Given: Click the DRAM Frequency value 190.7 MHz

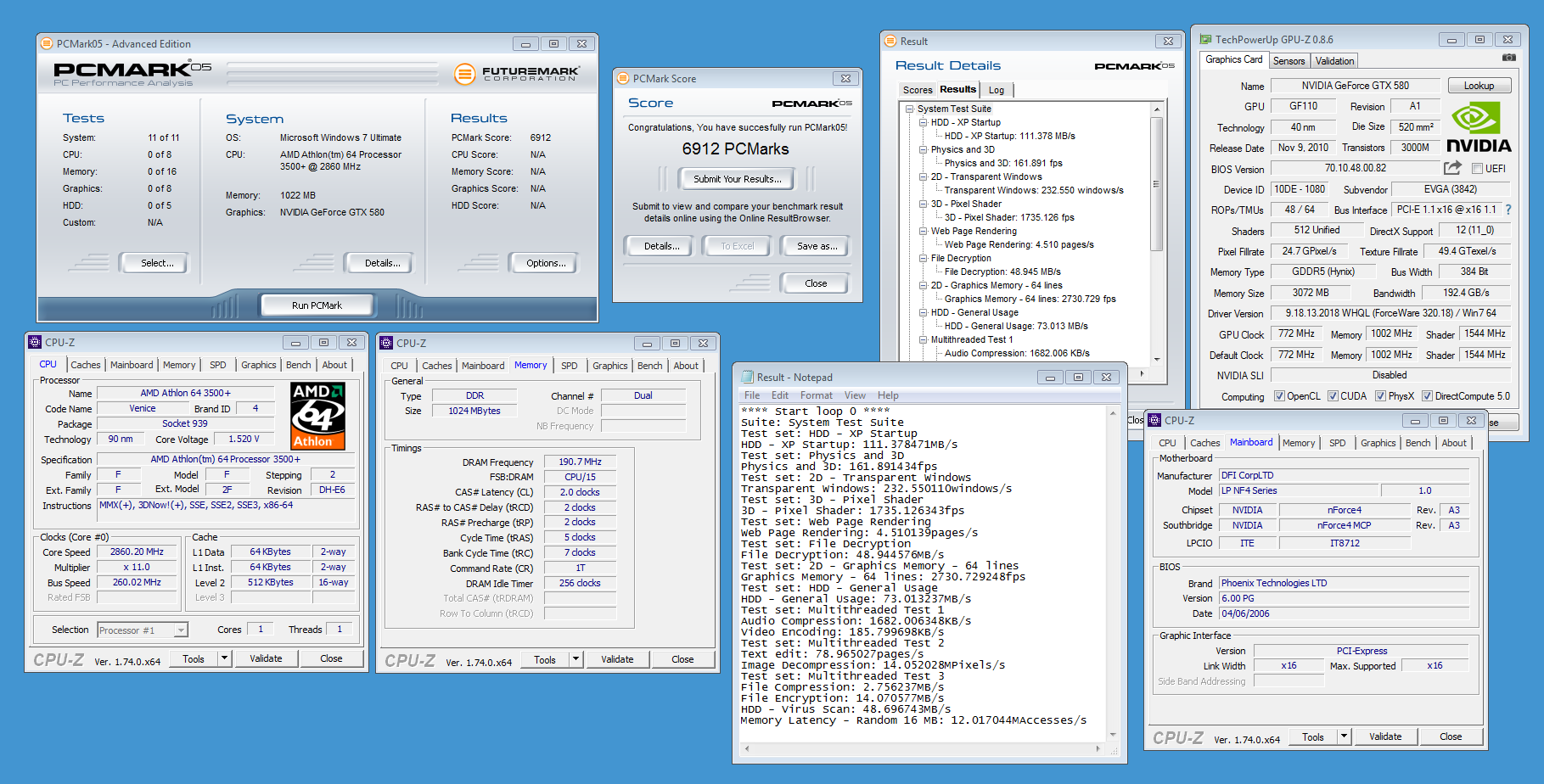Looking at the screenshot, I should 580,462.
